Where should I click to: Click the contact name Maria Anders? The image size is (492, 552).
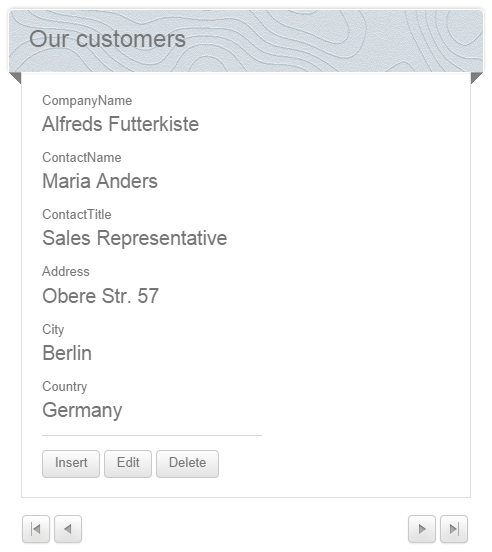[x=100, y=181]
